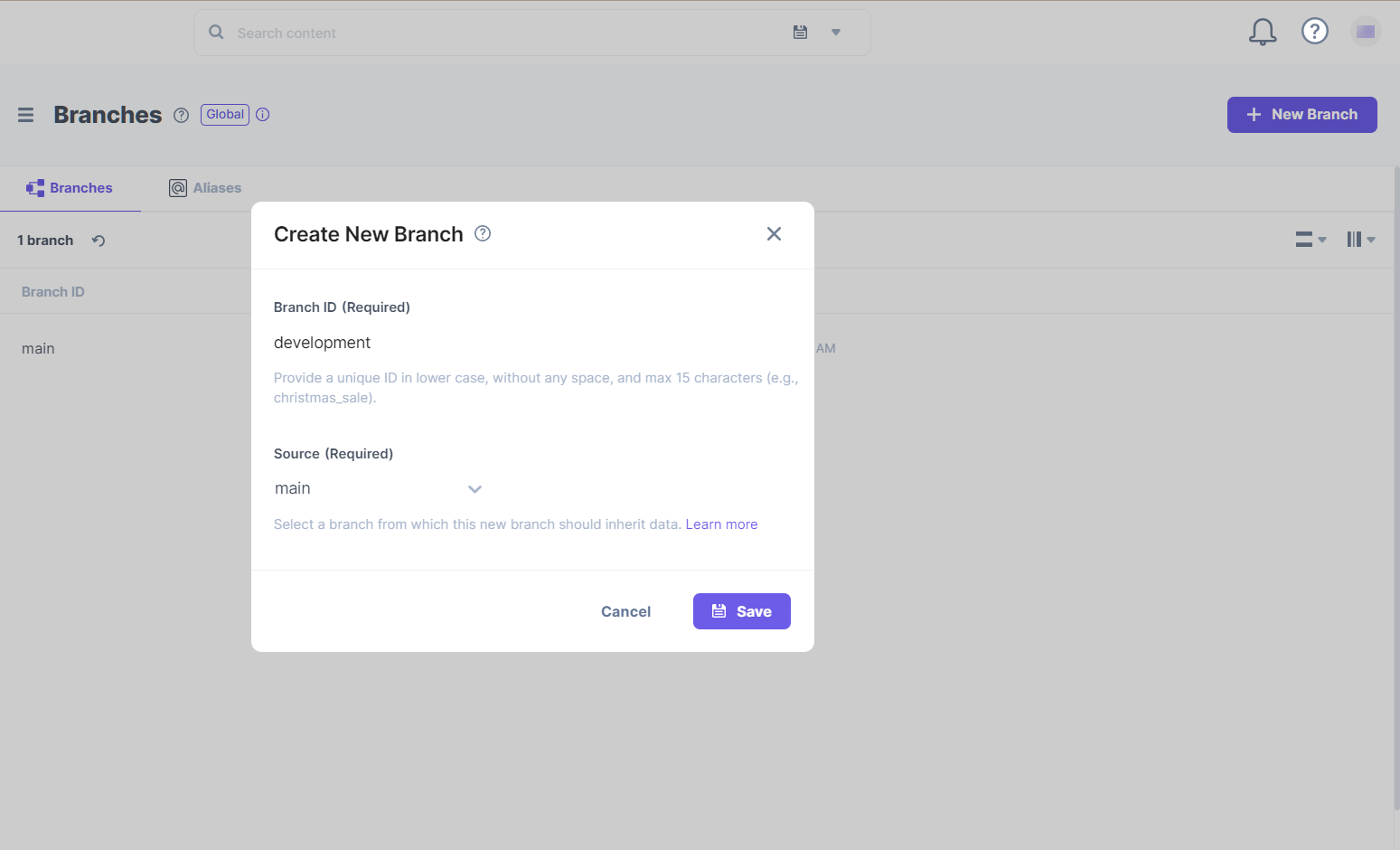Expand the saved search dropdown arrow

coord(835,32)
